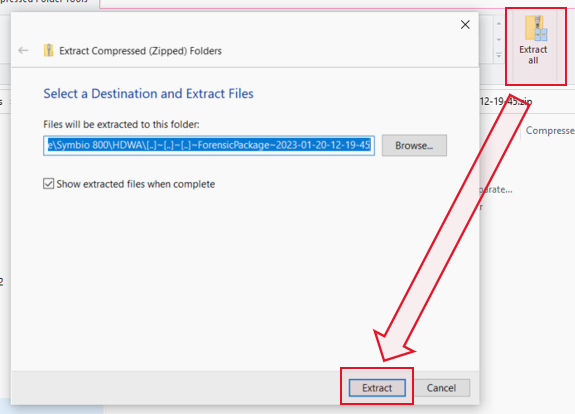
Task: Click the back arrow in the dialog header
Action: 23,50
